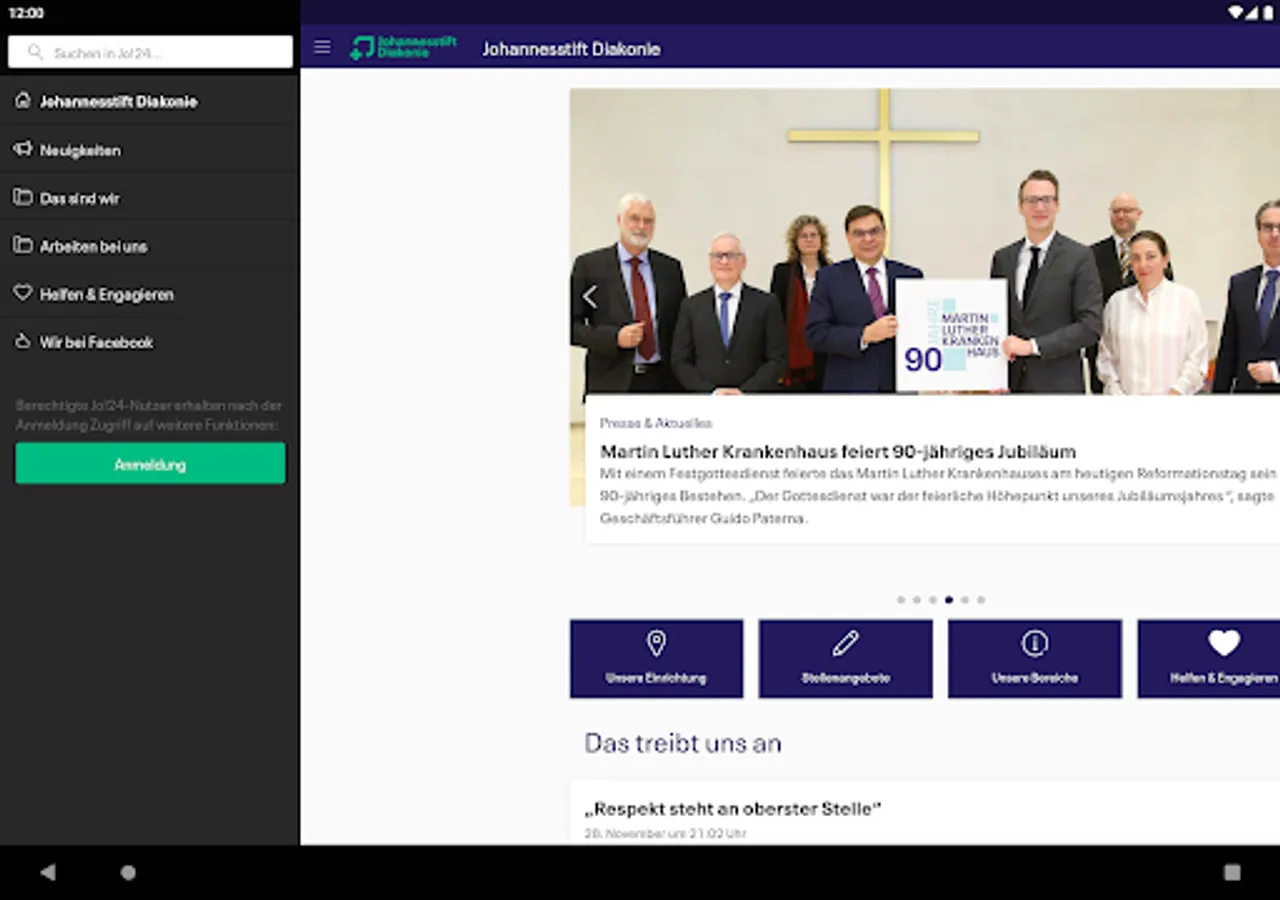
Task: Click the battery status bar icon
Action: (1266, 12)
